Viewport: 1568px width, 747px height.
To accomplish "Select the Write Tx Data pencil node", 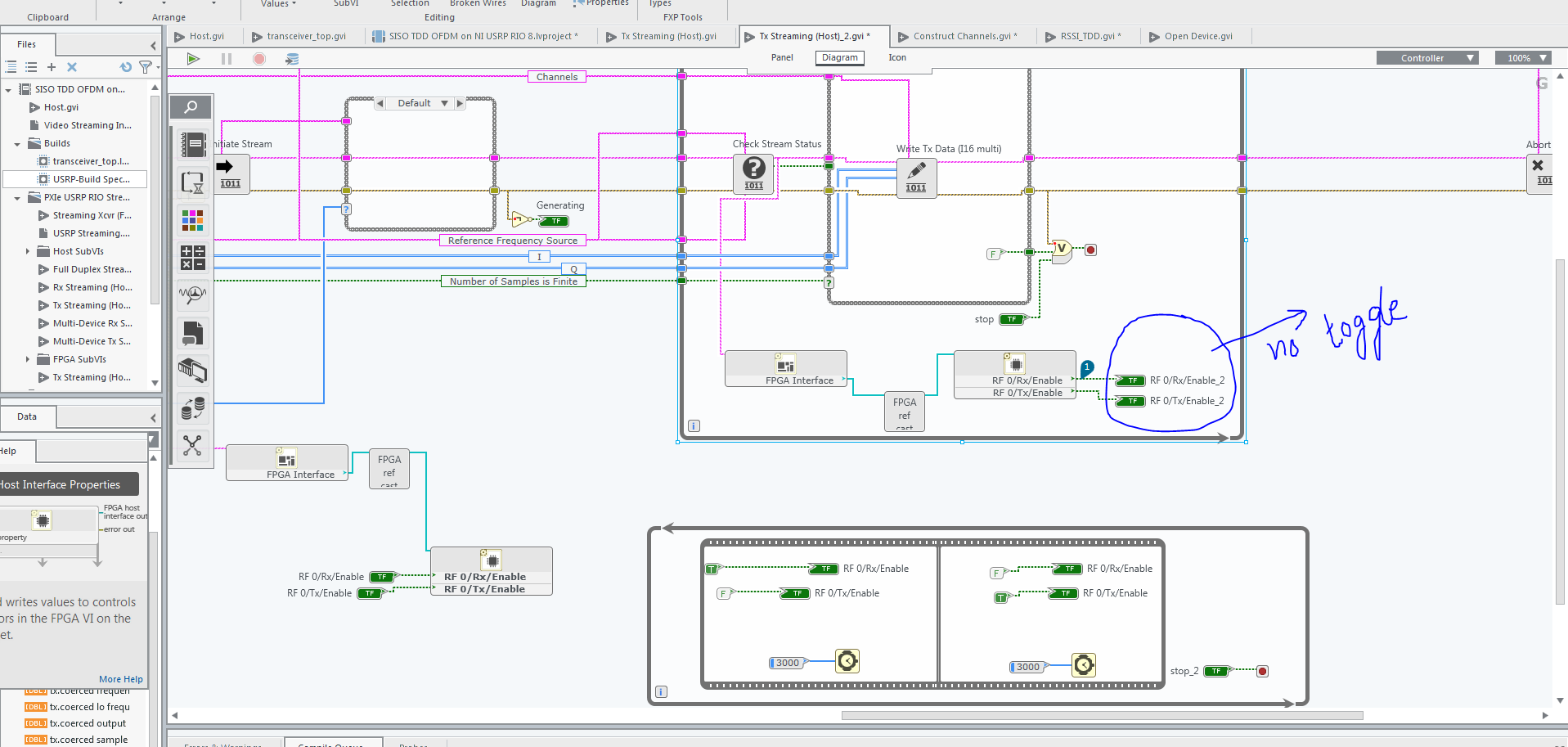I will (x=916, y=178).
